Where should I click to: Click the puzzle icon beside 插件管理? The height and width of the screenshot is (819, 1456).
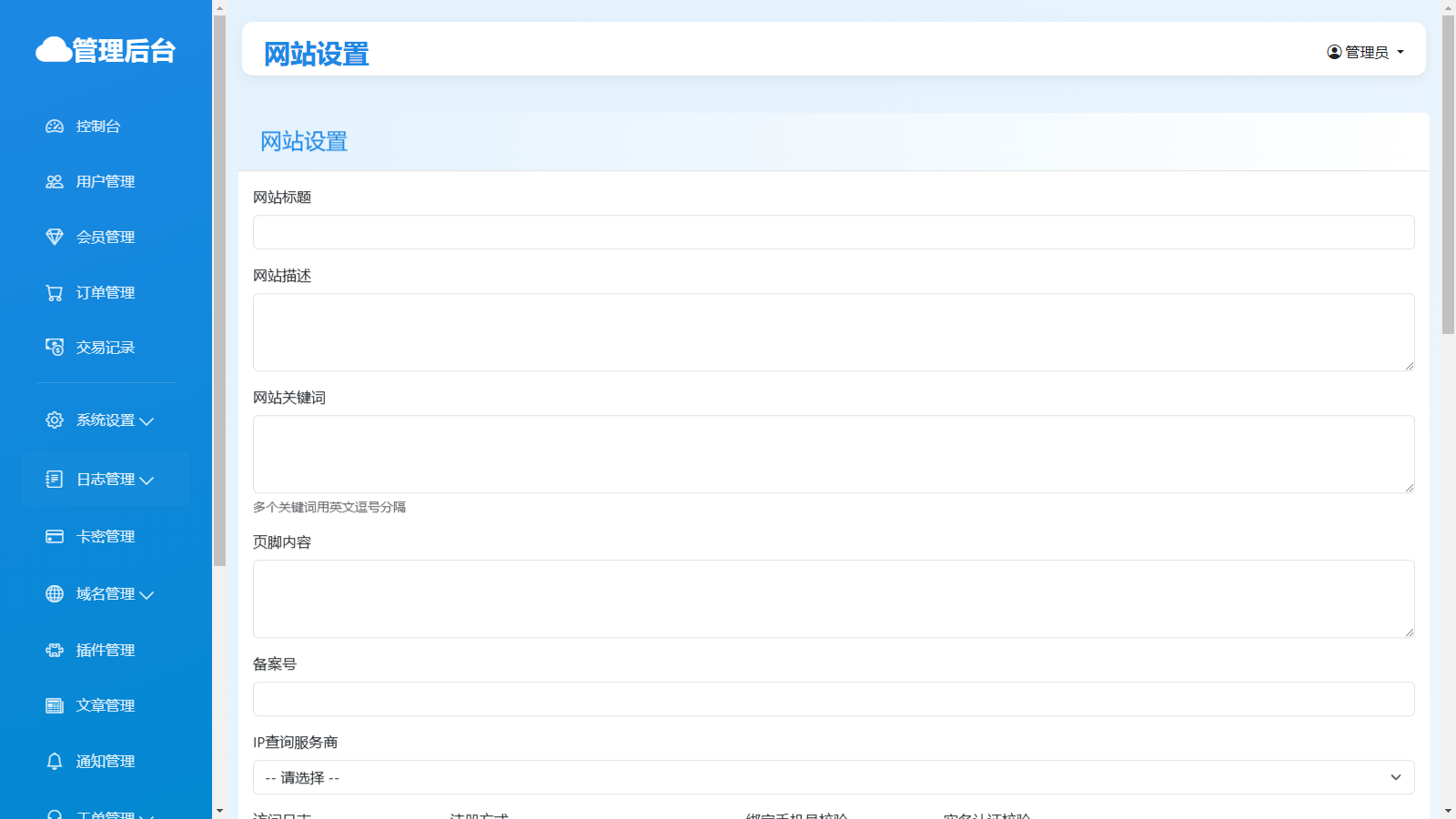tap(55, 651)
